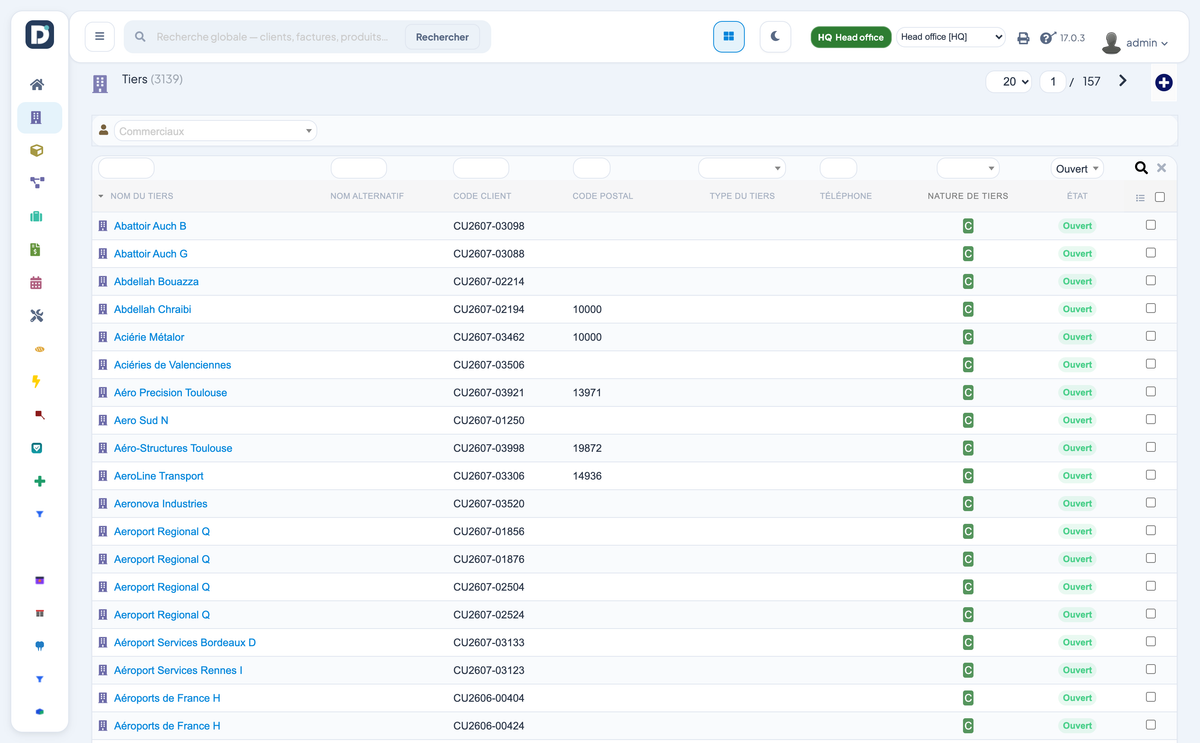This screenshot has width=1200, height=743.
Task: Toggle the hamburger menu button
Action: pyautogui.click(x=100, y=37)
